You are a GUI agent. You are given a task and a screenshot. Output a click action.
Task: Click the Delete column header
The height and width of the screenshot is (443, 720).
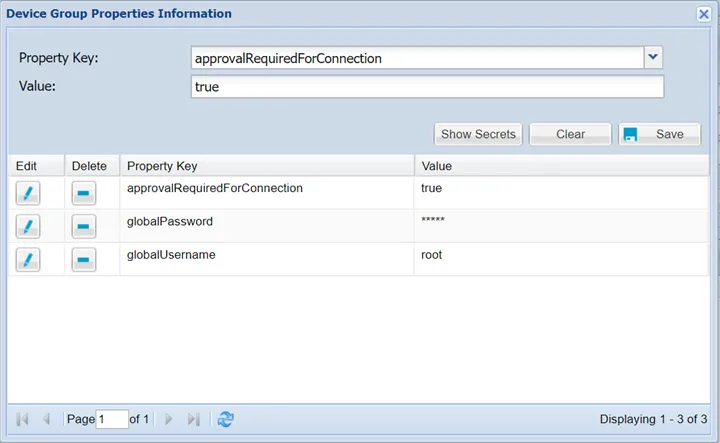pyautogui.click(x=92, y=166)
